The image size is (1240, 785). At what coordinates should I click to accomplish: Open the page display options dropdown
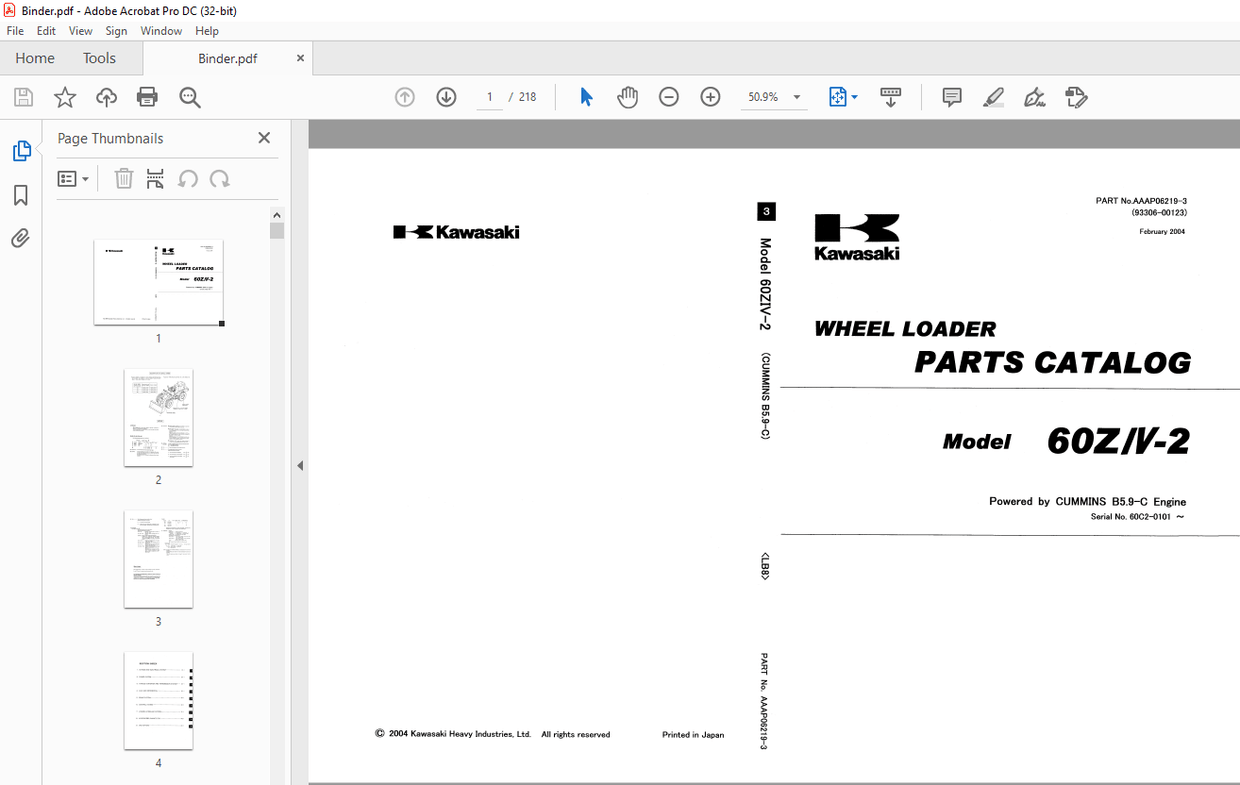click(x=843, y=96)
